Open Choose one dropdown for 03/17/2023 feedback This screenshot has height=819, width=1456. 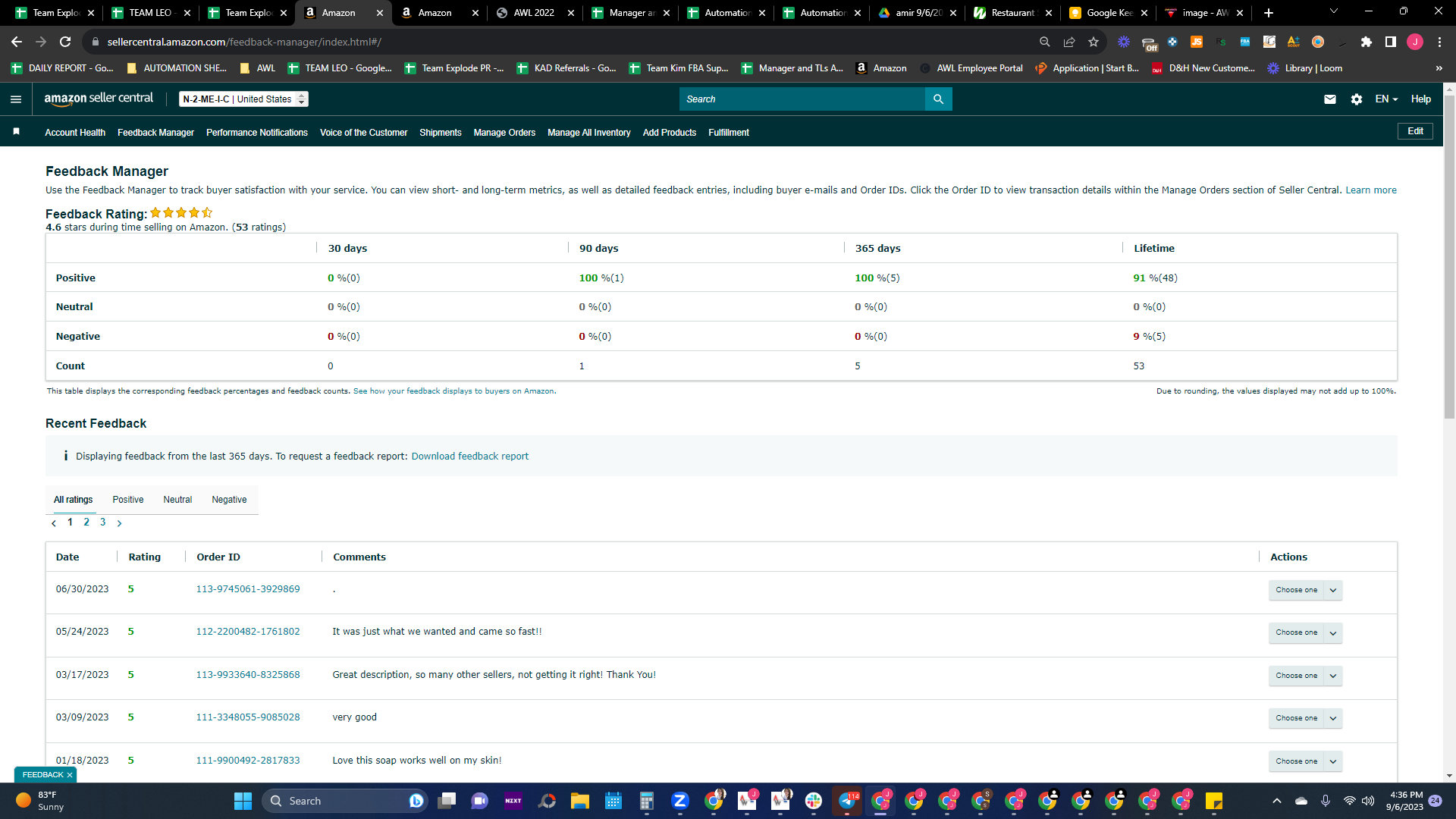(1305, 676)
